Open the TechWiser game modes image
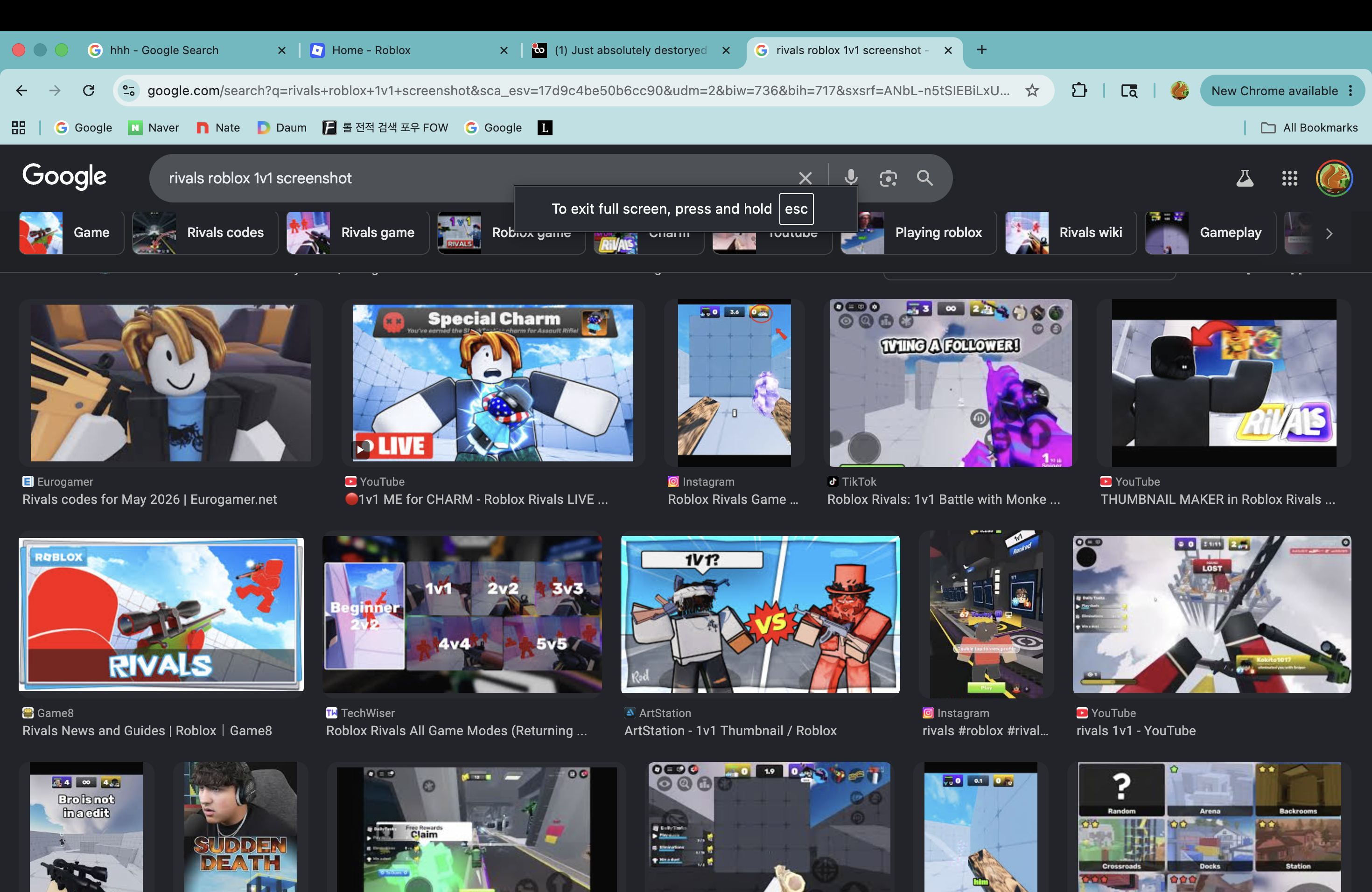 pyautogui.click(x=462, y=614)
